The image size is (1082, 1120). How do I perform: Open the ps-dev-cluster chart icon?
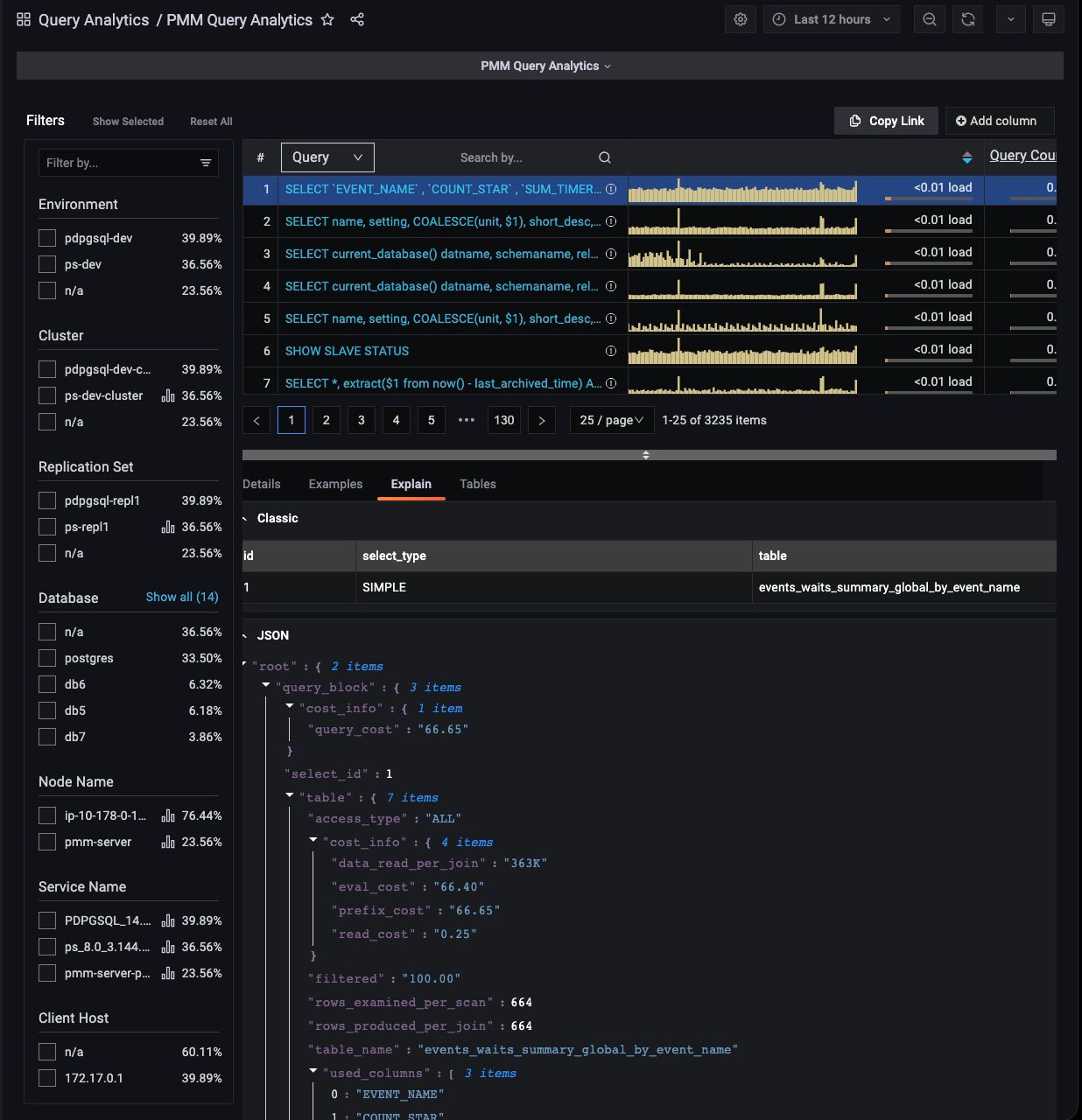tap(168, 395)
